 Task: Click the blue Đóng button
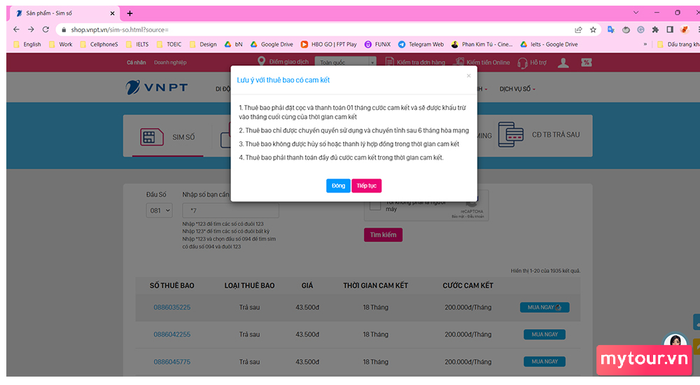[x=338, y=186]
